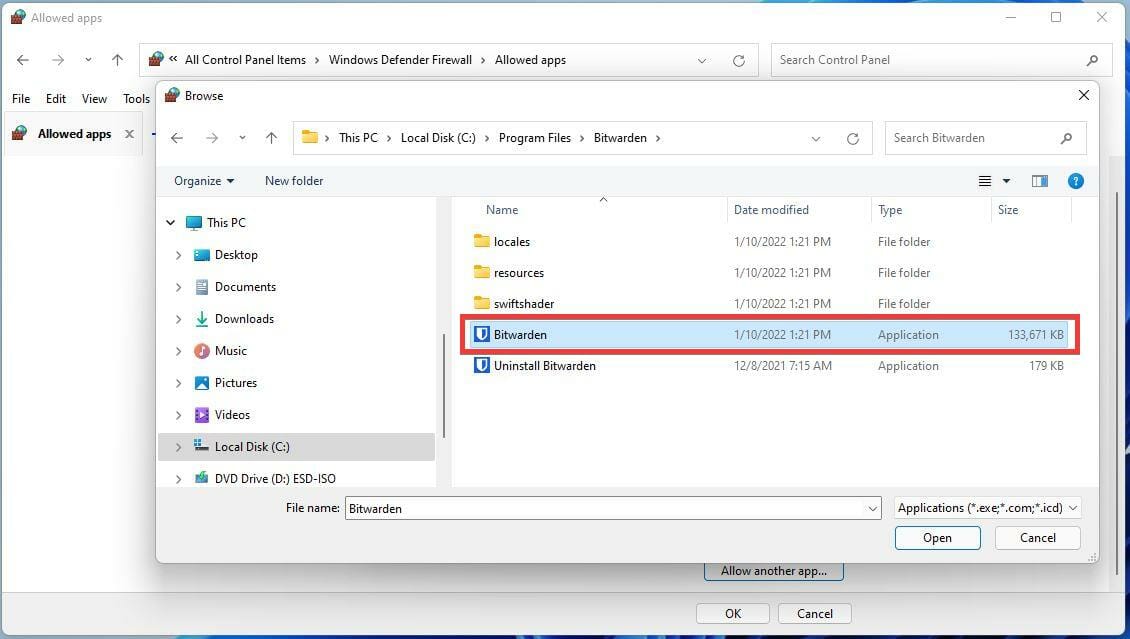Cancel the Browse dialog
Viewport: 1130px width, 639px height.
1037,537
